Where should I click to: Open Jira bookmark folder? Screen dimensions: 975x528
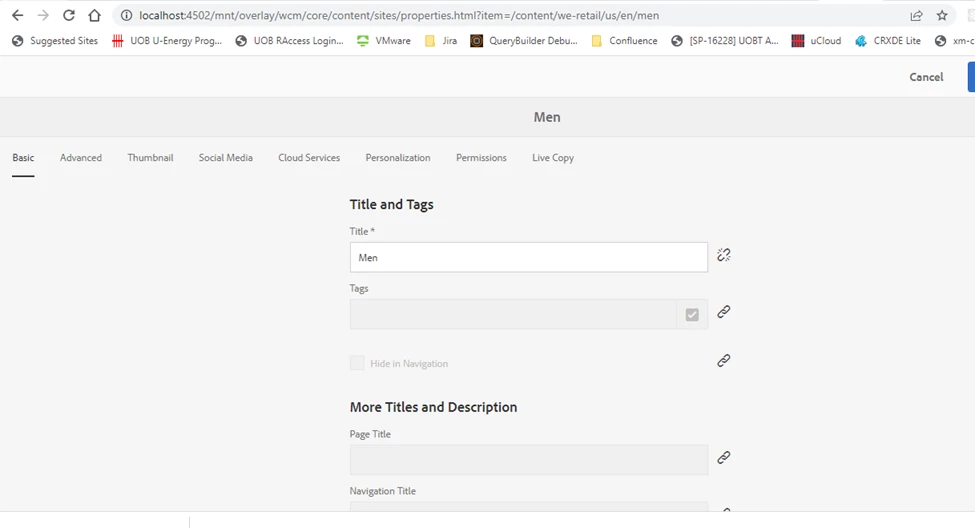pos(440,41)
